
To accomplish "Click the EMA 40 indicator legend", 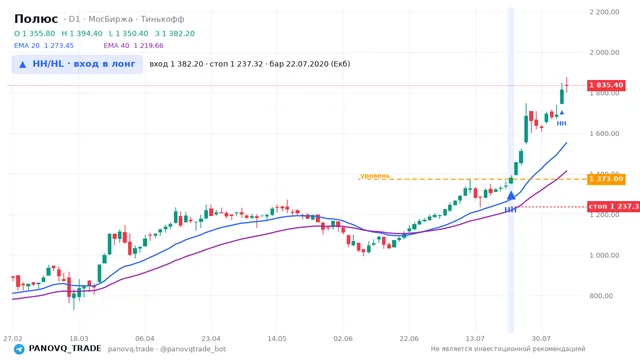I will point(133,46).
